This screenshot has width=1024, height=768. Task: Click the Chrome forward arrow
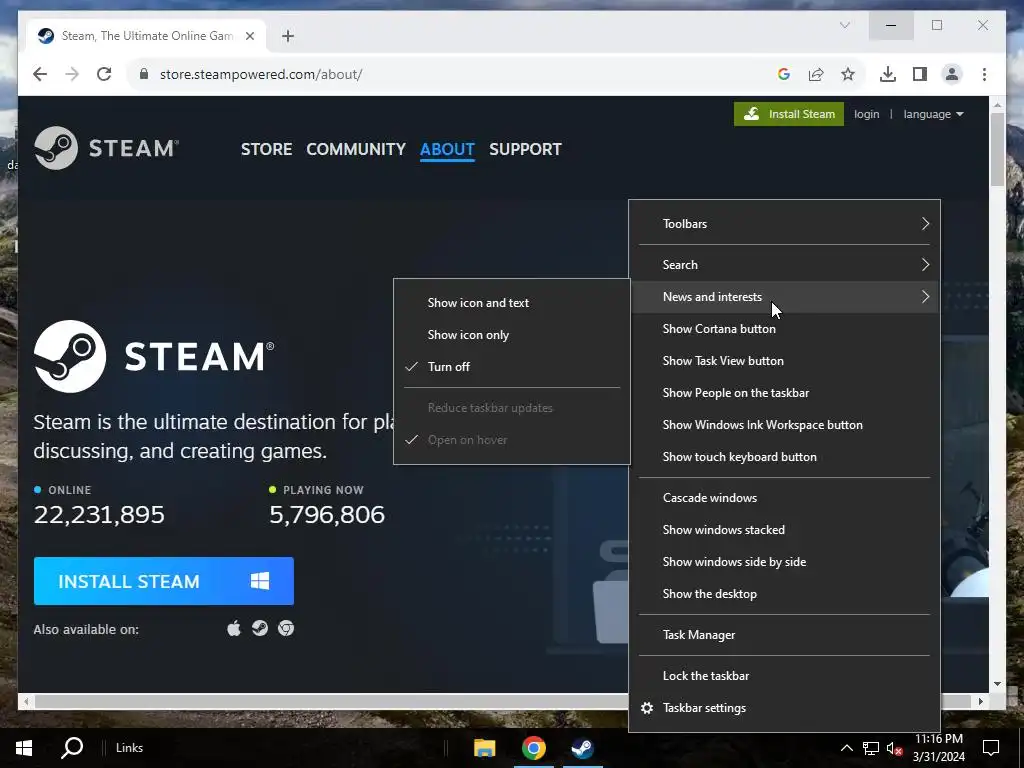point(72,74)
